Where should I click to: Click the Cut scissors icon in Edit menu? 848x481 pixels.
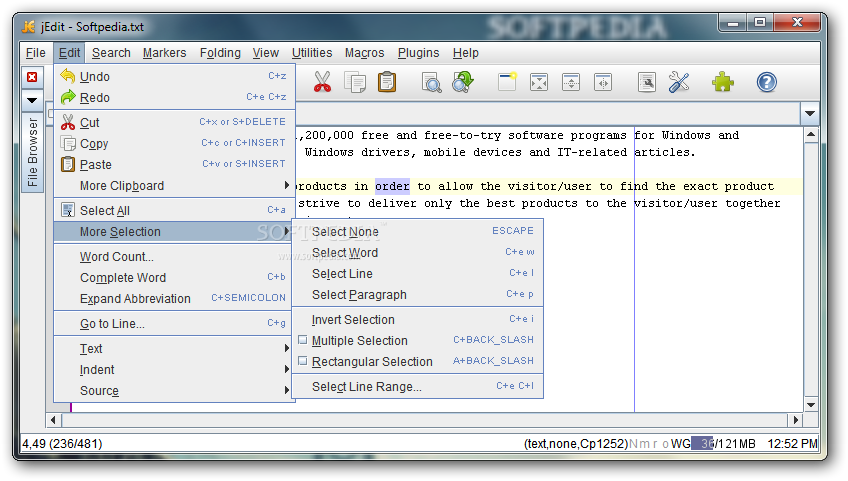68,122
